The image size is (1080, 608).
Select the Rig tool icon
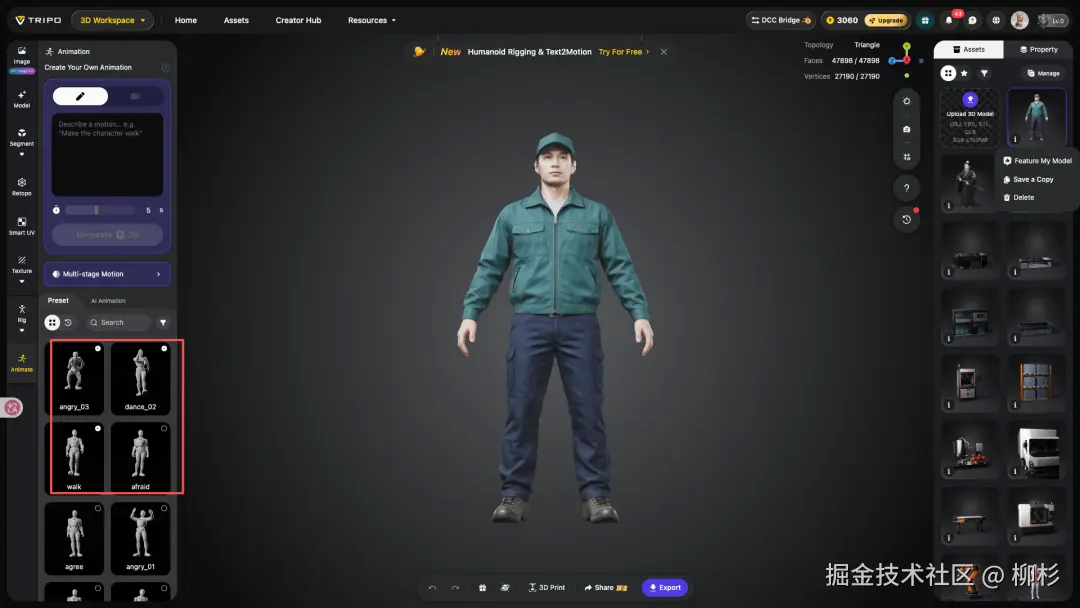pos(21,309)
